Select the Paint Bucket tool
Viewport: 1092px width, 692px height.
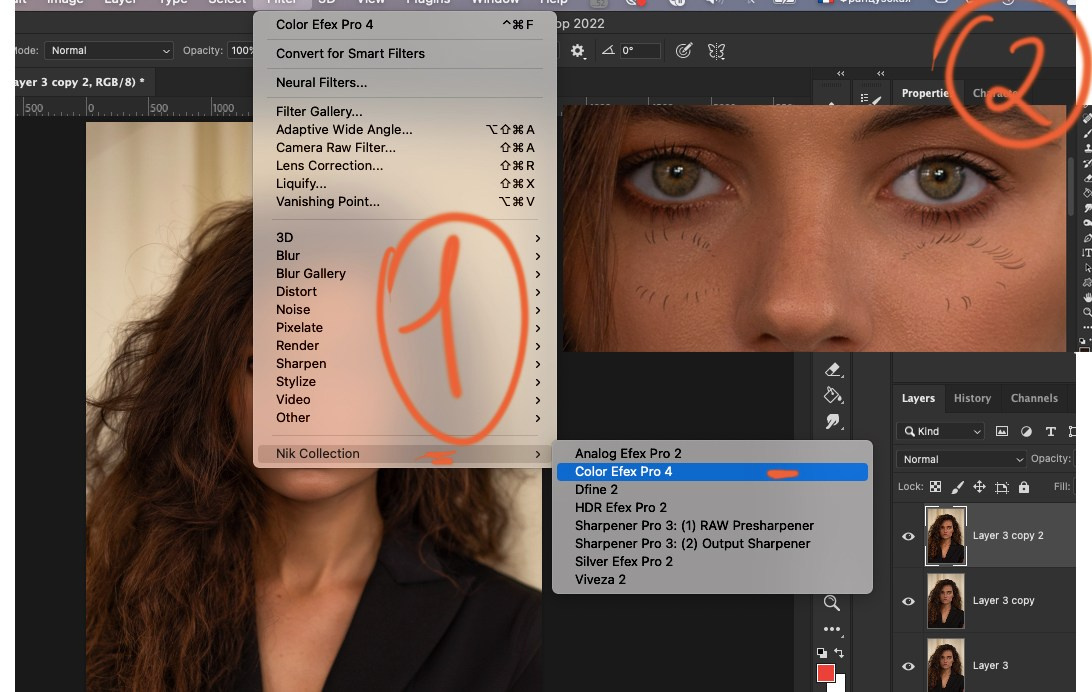(x=833, y=394)
